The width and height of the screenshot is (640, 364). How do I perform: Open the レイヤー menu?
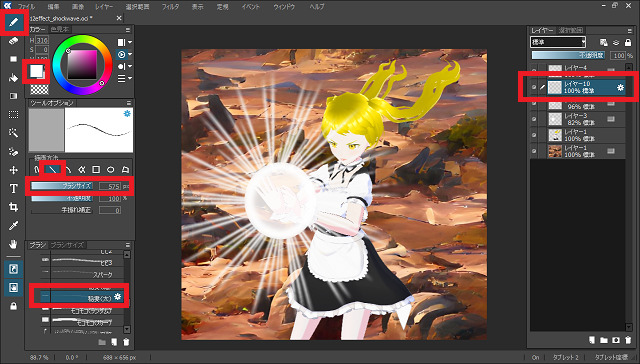point(105,7)
